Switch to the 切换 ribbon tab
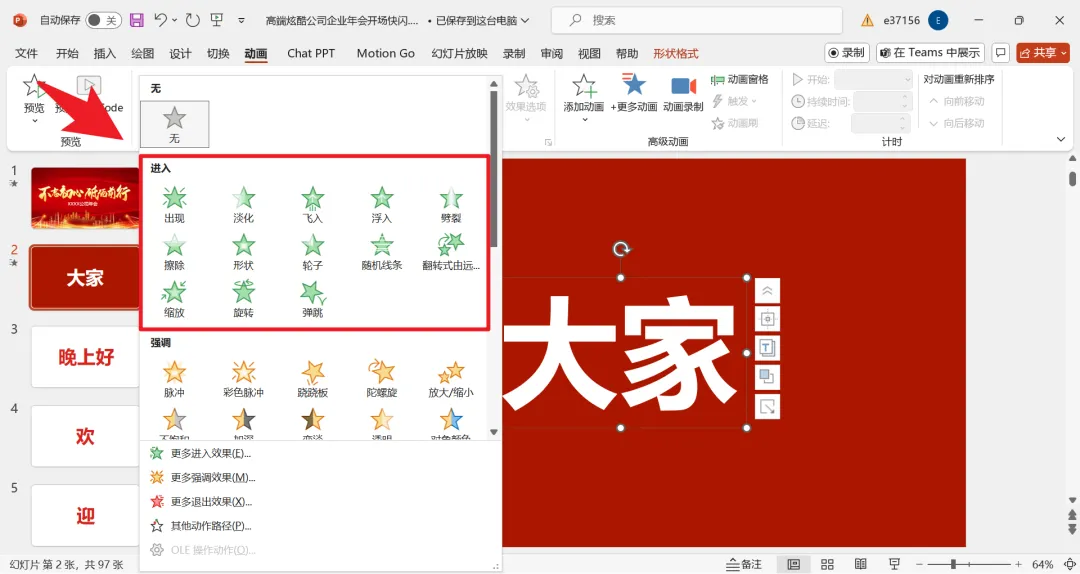The image size is (1080, 574). pos(218,53)
